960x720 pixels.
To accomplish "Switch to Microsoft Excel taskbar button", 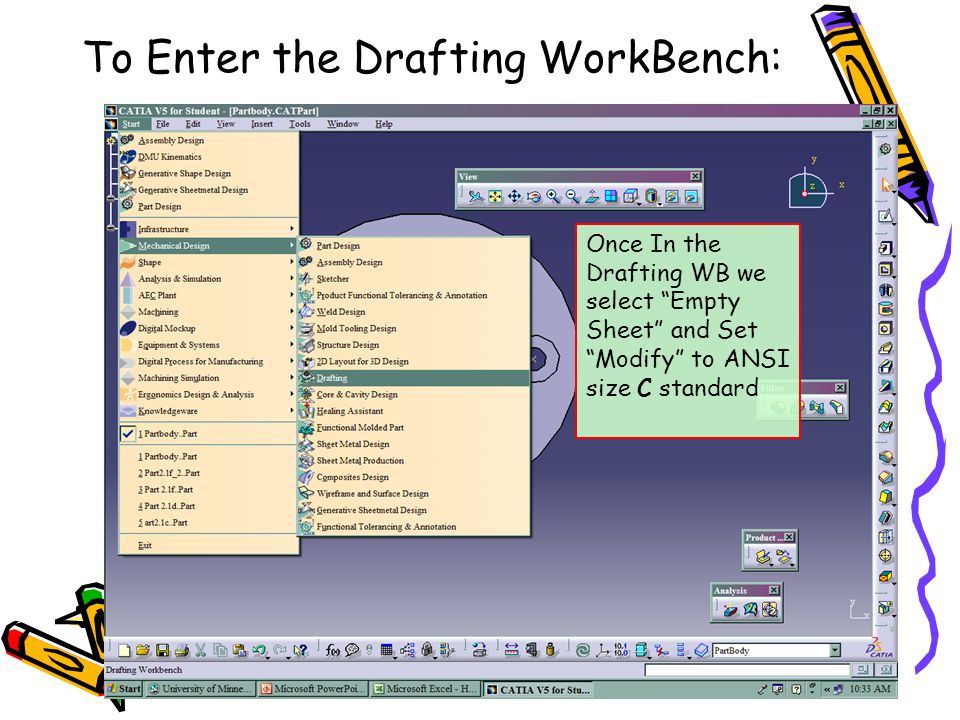I will [x=425, y=689].
